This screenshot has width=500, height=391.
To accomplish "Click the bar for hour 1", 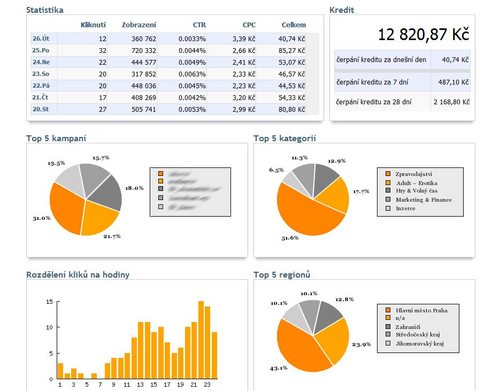I will click(x=60, y=371).
